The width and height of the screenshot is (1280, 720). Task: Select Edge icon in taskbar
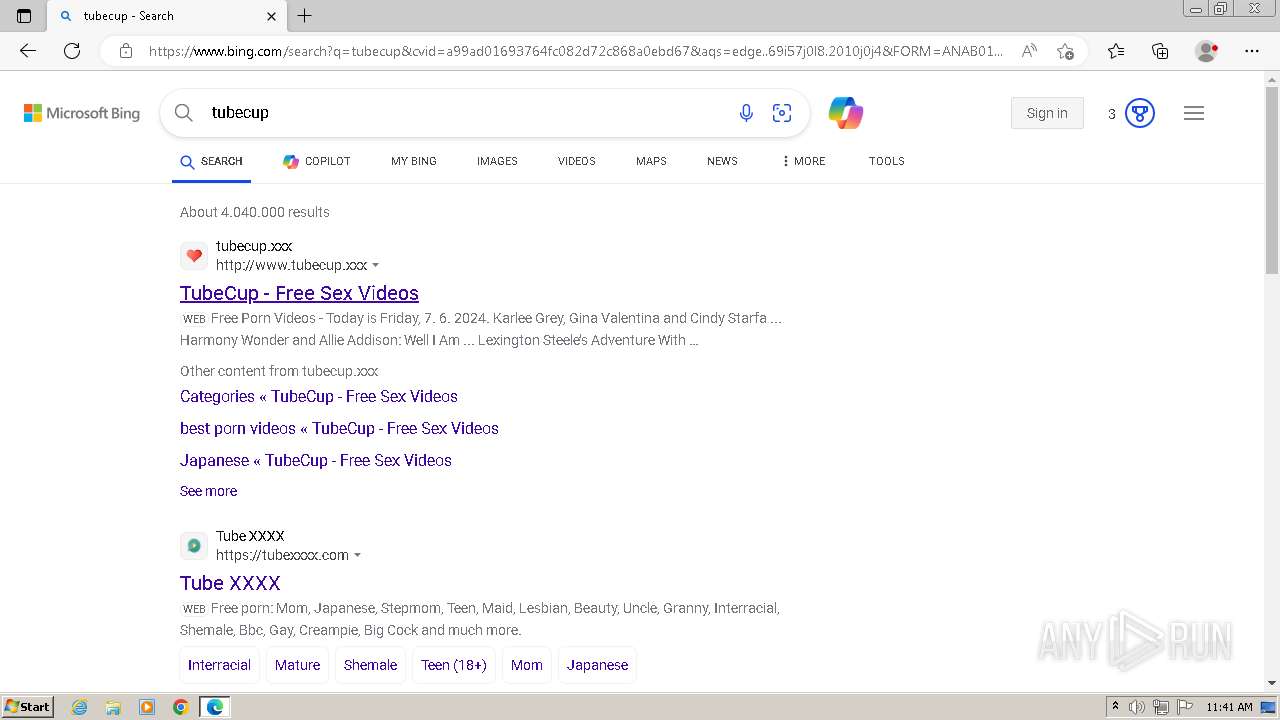point(215,707)
